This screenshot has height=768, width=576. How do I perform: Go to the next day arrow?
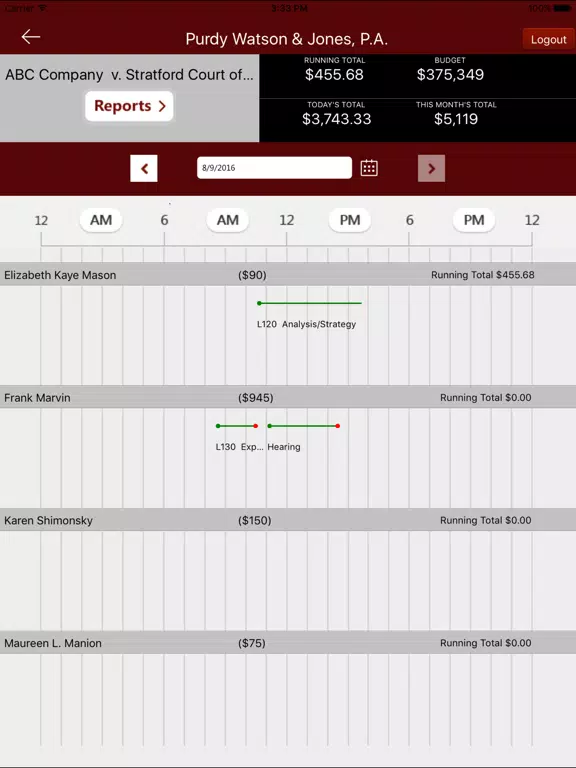tap(432, 168)
